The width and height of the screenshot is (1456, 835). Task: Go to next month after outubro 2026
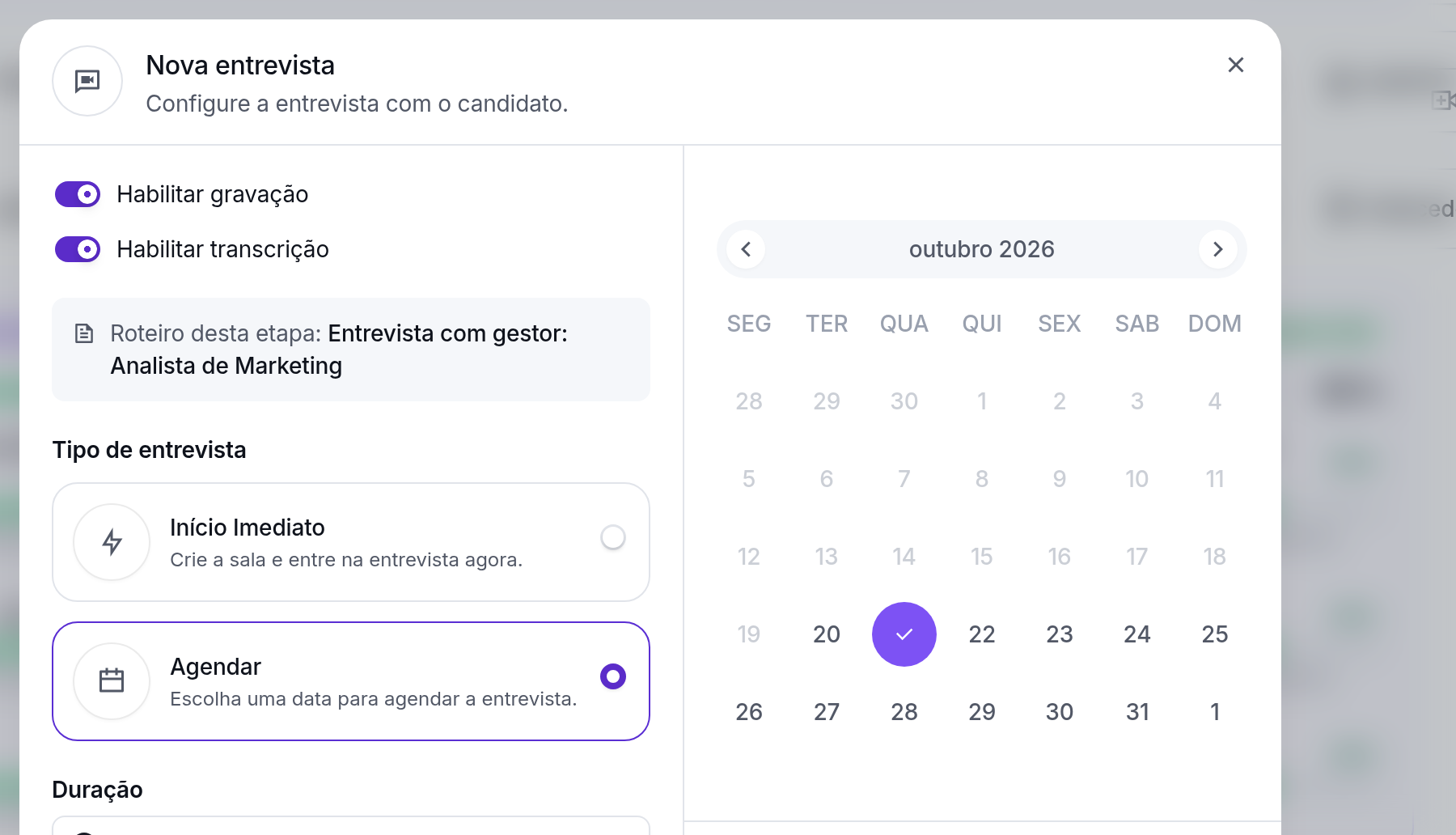pos(1218,249)
